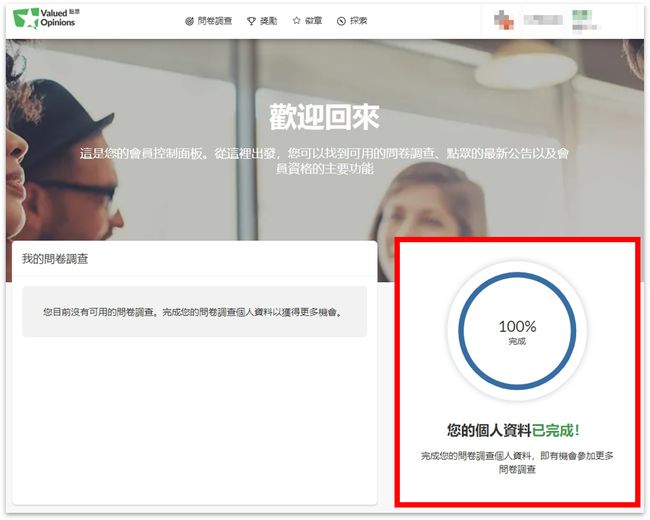
Task: Click the compass icon beside 探索
Action: coord(341,21)
